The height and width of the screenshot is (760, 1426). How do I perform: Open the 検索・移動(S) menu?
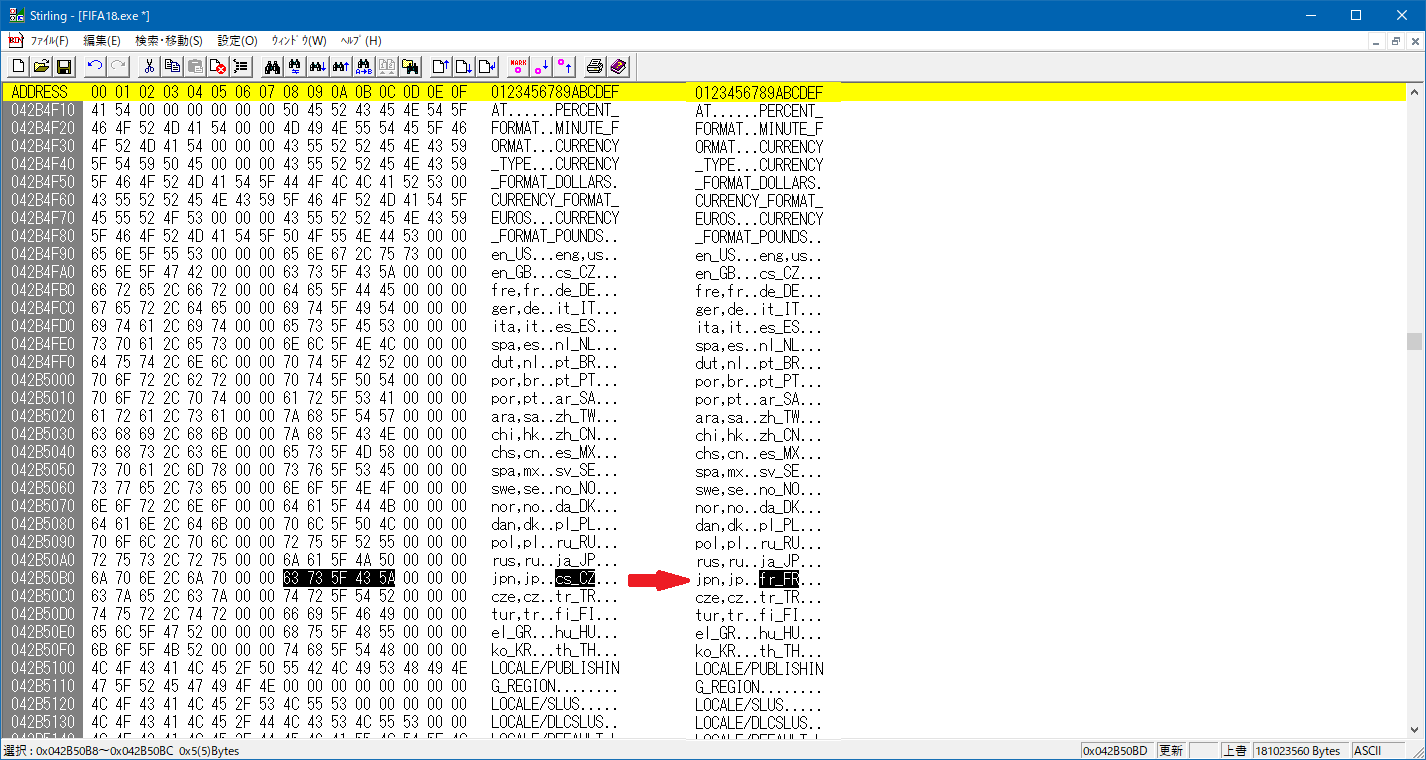coord(169,41)
